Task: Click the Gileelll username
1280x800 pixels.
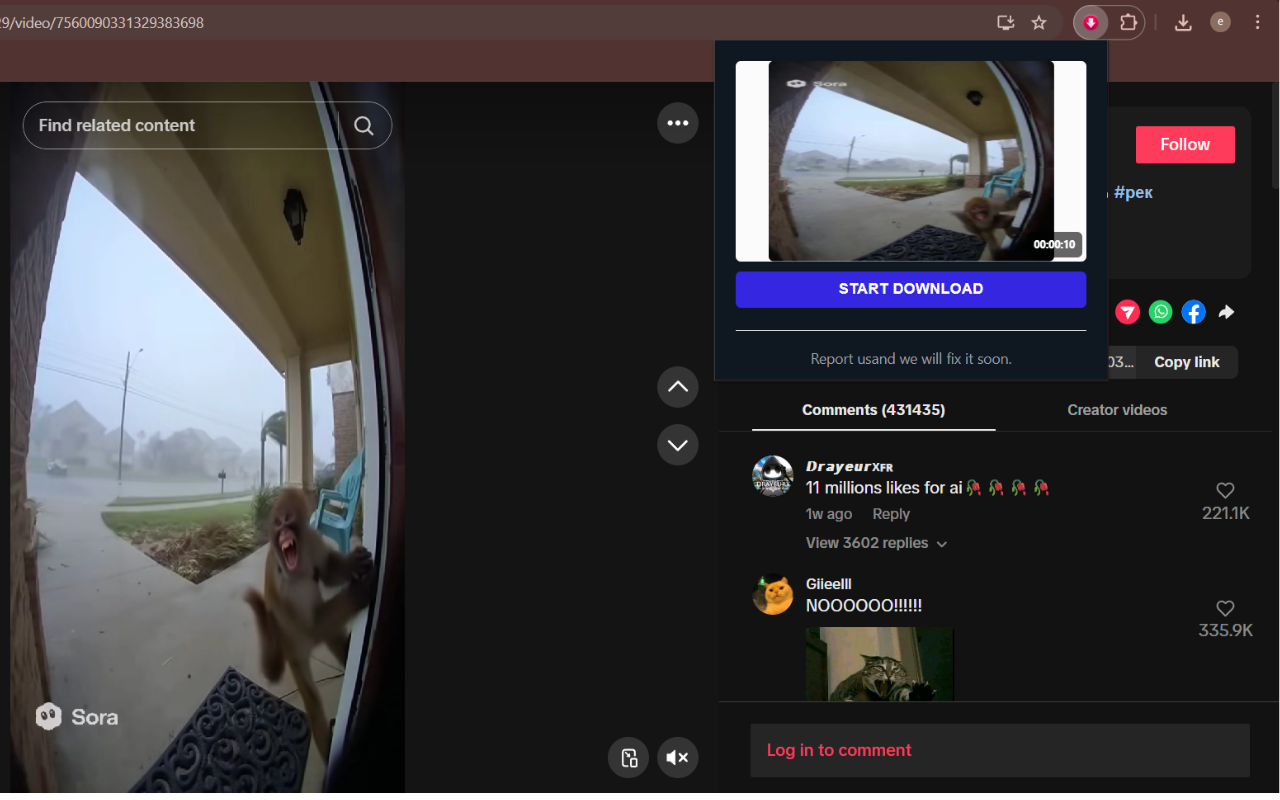Action: click(829, 584)
